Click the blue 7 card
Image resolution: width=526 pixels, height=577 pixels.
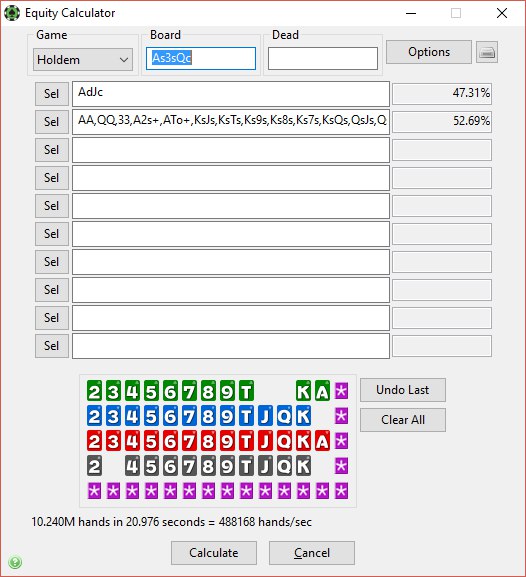[189, 416]
